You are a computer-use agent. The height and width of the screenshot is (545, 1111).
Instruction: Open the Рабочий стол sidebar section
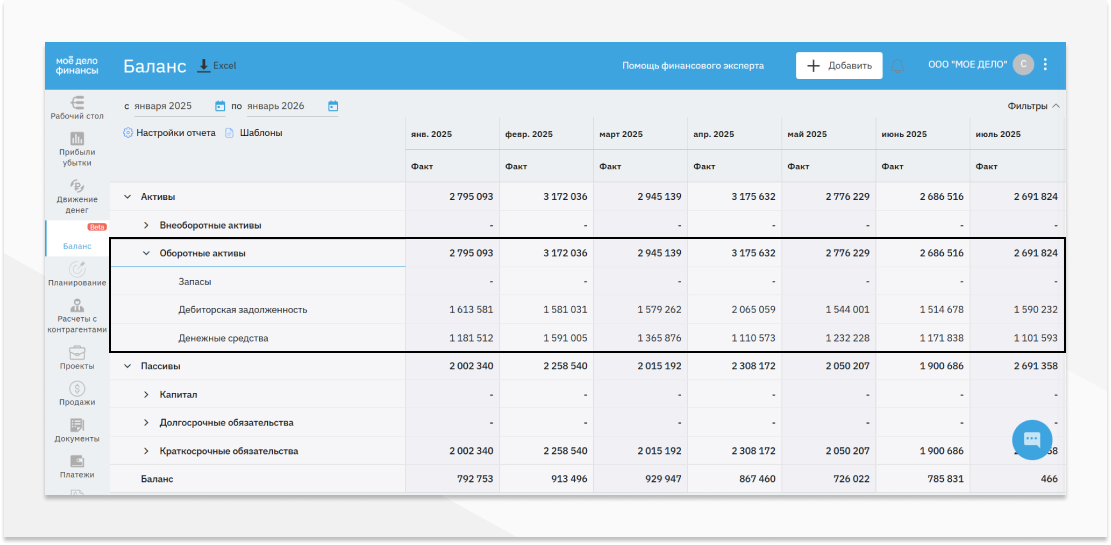pyautogui.click(x=77, y=108)
